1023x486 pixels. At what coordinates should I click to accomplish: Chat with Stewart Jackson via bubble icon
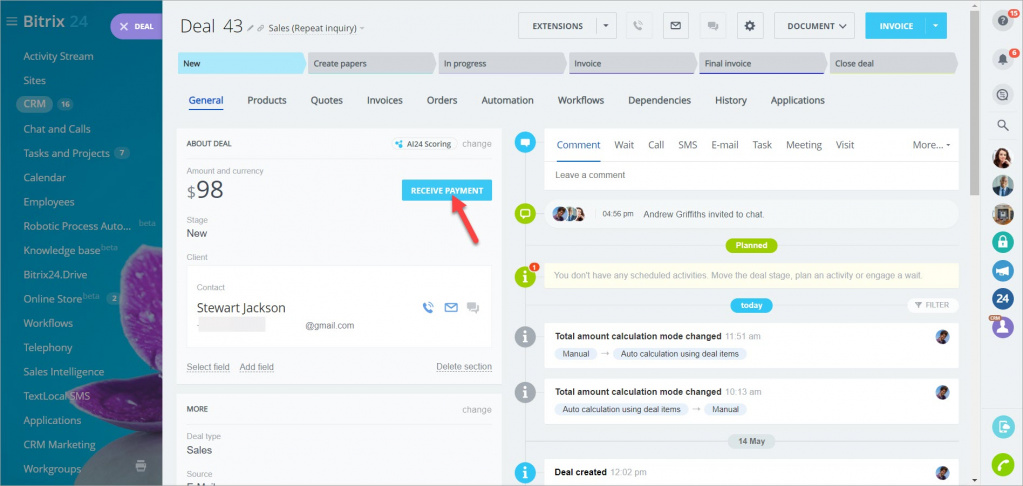[x=473, y=307]
